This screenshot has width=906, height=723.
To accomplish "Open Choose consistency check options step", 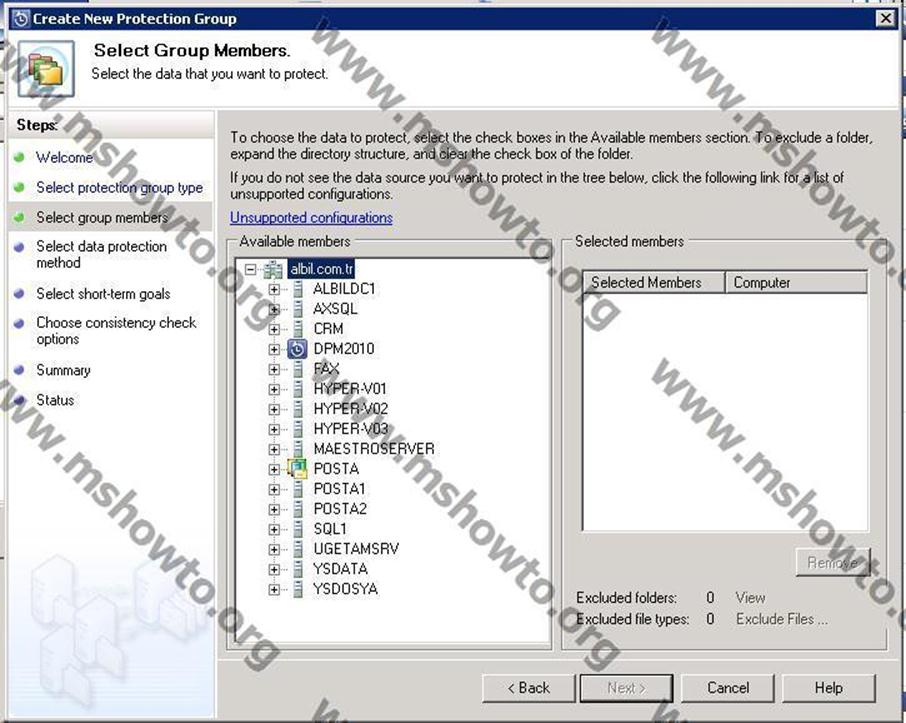I will 116,331.
